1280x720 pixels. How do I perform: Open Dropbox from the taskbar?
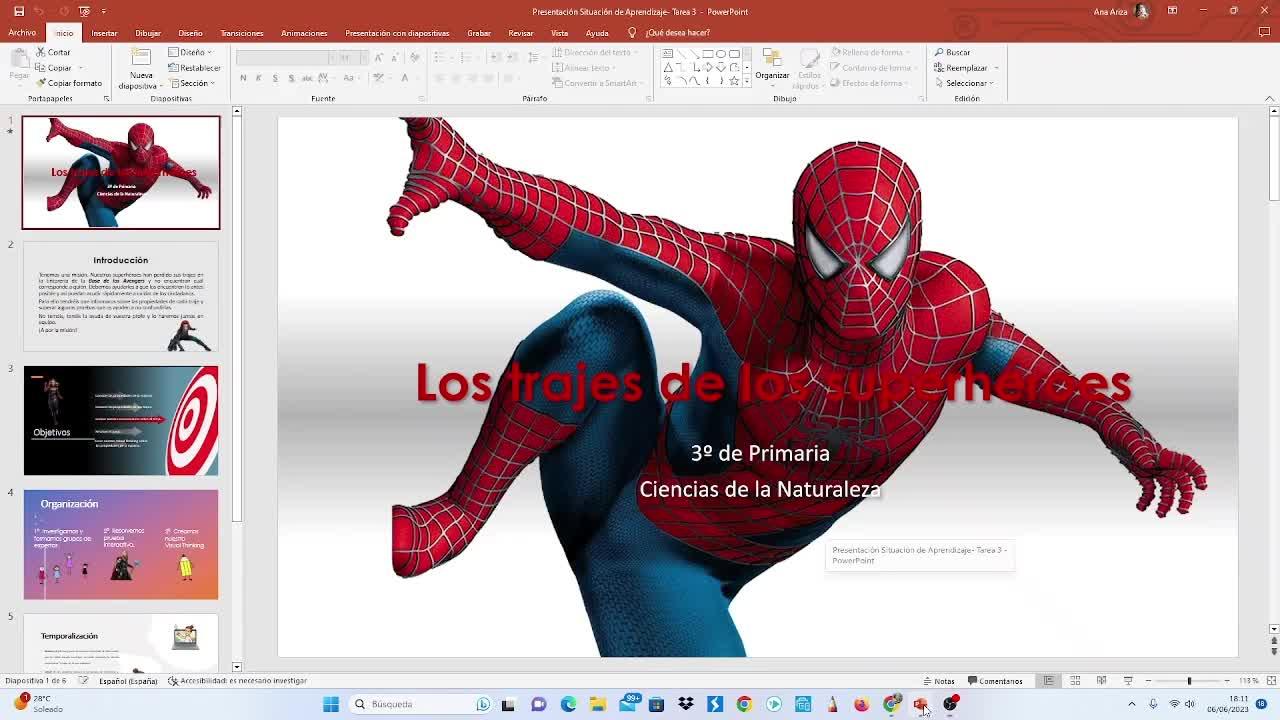pos(686,704)
